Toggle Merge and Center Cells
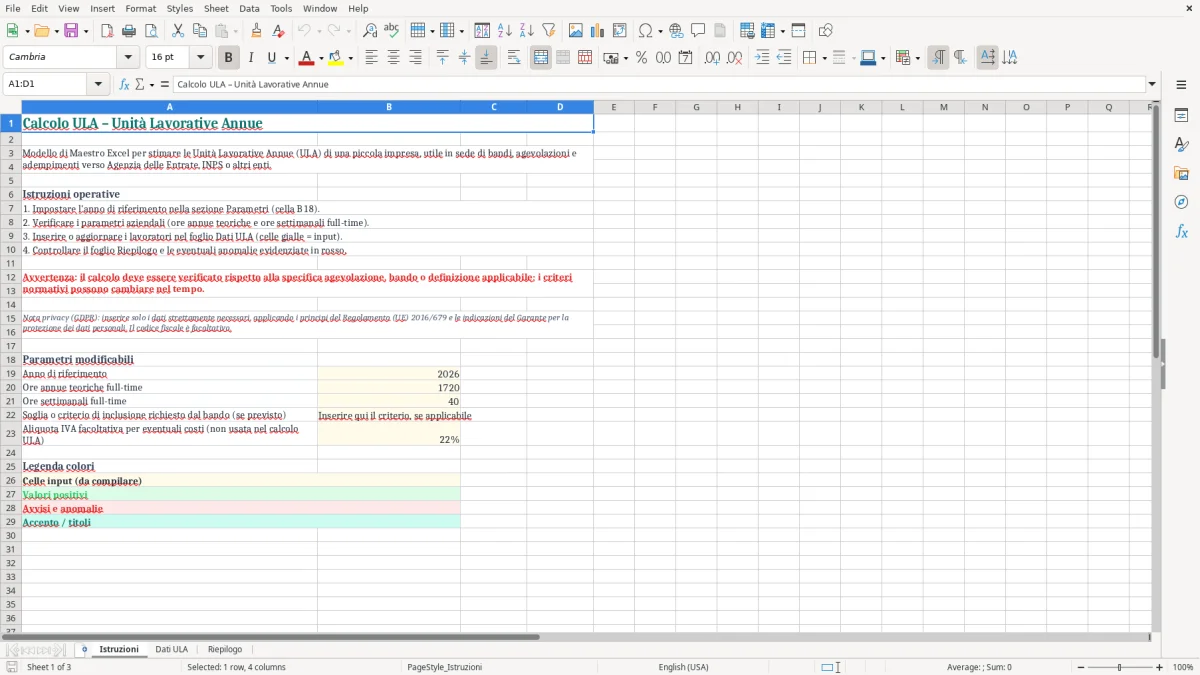Image resolution: width=1200 pixels, height=675 pixels. (541, 58)
